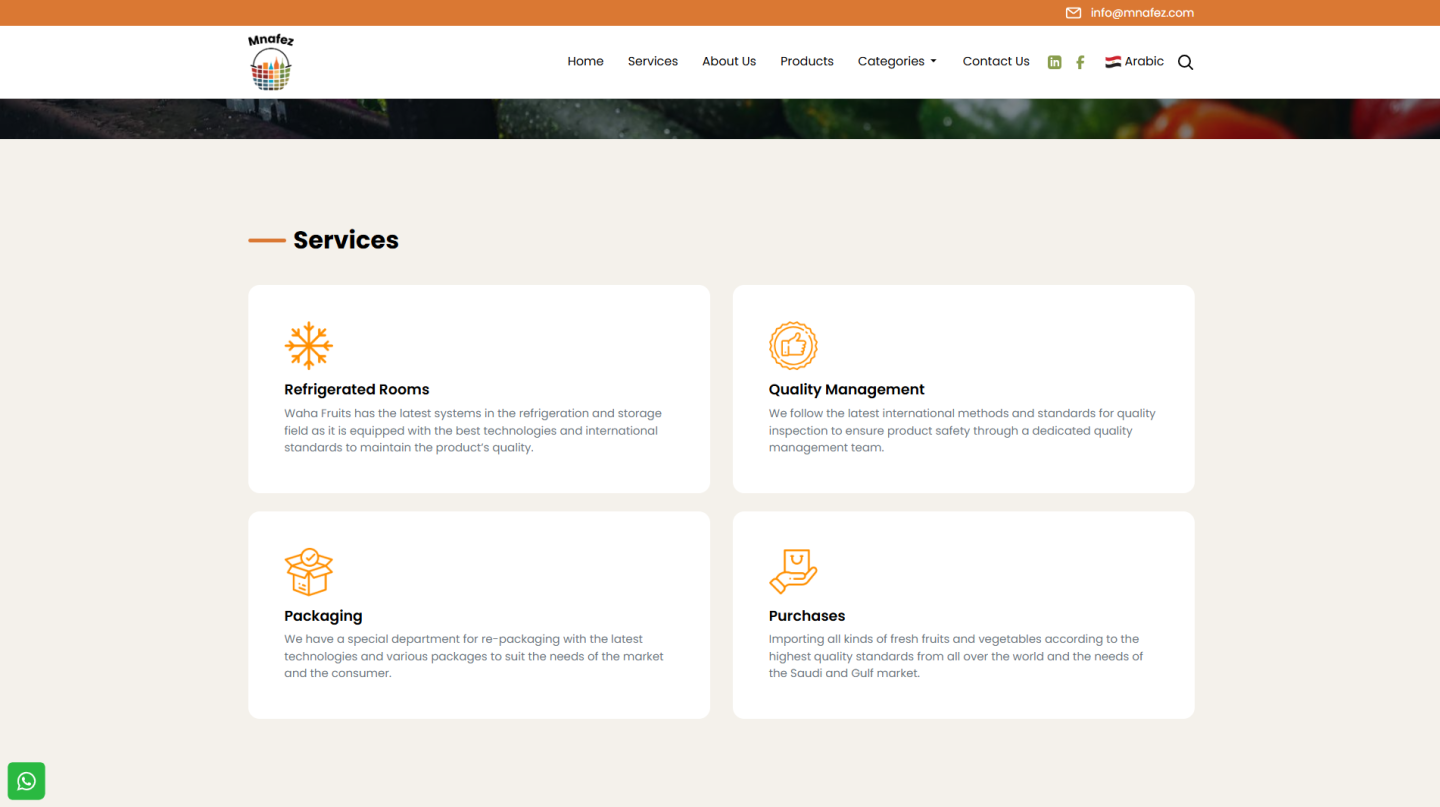Image resolution: width=1440 pixels, height=807 pixels.
Task: Click the snowflake Refrigerated Rooms icon
Action: point(308,346)
